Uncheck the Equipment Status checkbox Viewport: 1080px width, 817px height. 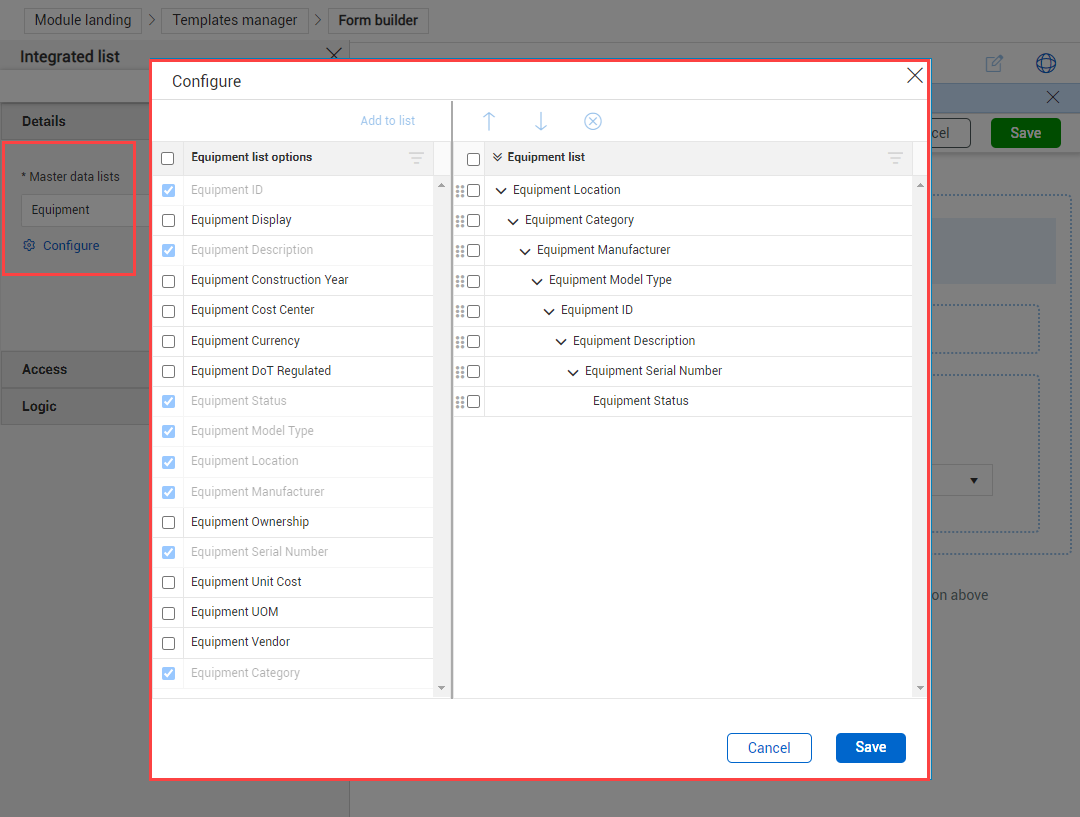pyautogui.click(x=168, y=401)
